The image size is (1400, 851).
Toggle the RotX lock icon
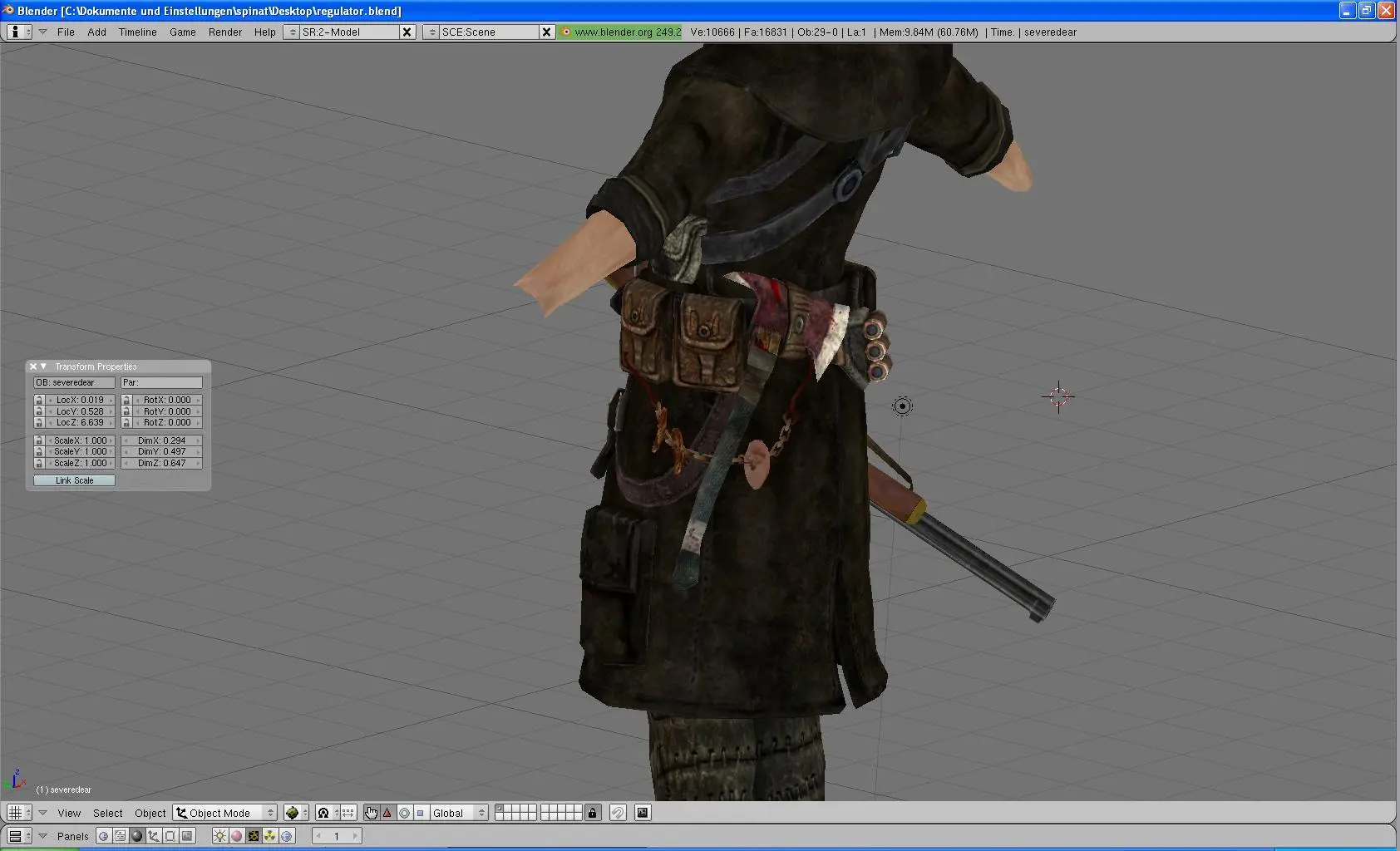126,400
